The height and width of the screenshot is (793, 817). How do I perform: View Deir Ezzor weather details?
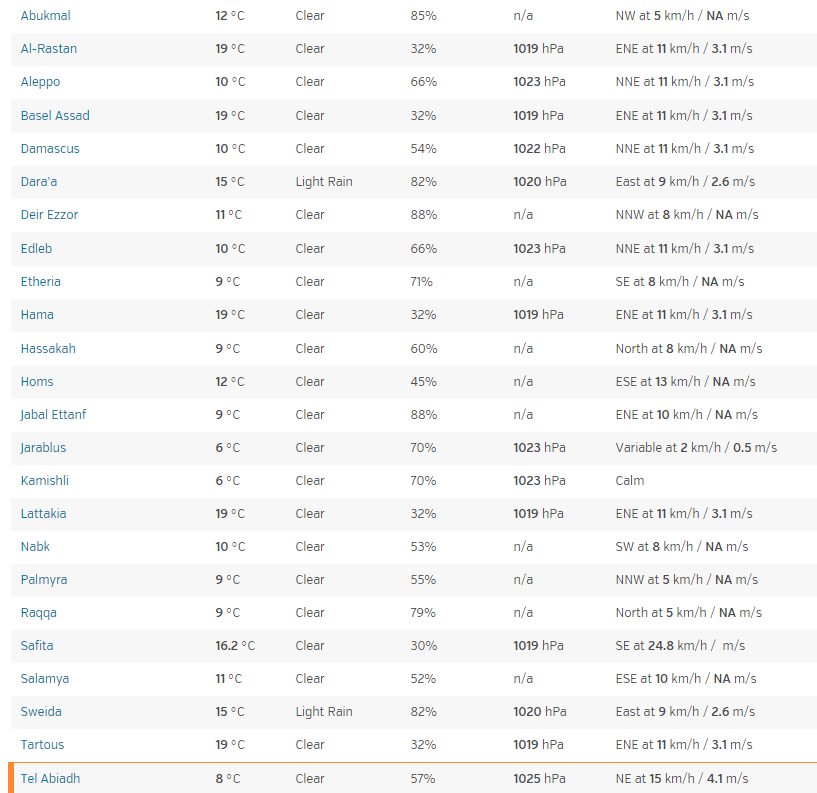point(49,215)
